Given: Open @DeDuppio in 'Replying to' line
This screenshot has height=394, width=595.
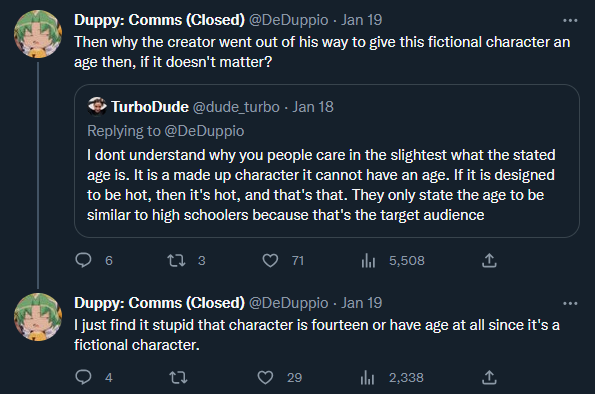Looking at the screenshot, I should [x=204, y=131].
